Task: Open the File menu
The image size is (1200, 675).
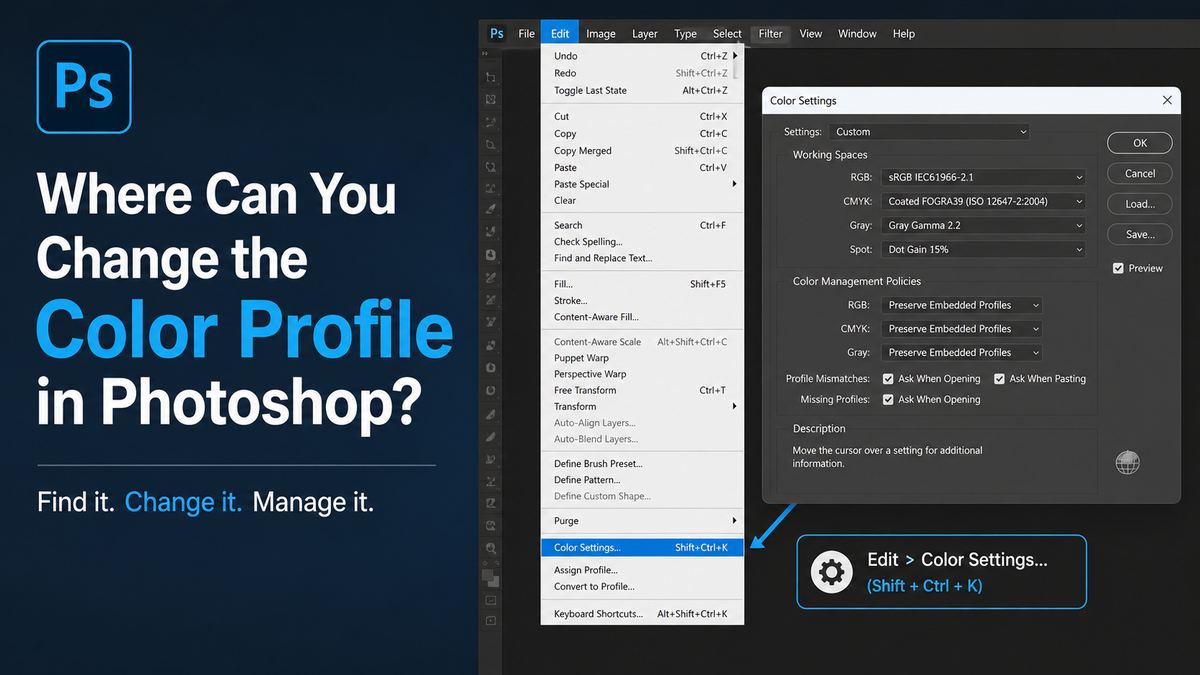Action: [x=526, y=33]
